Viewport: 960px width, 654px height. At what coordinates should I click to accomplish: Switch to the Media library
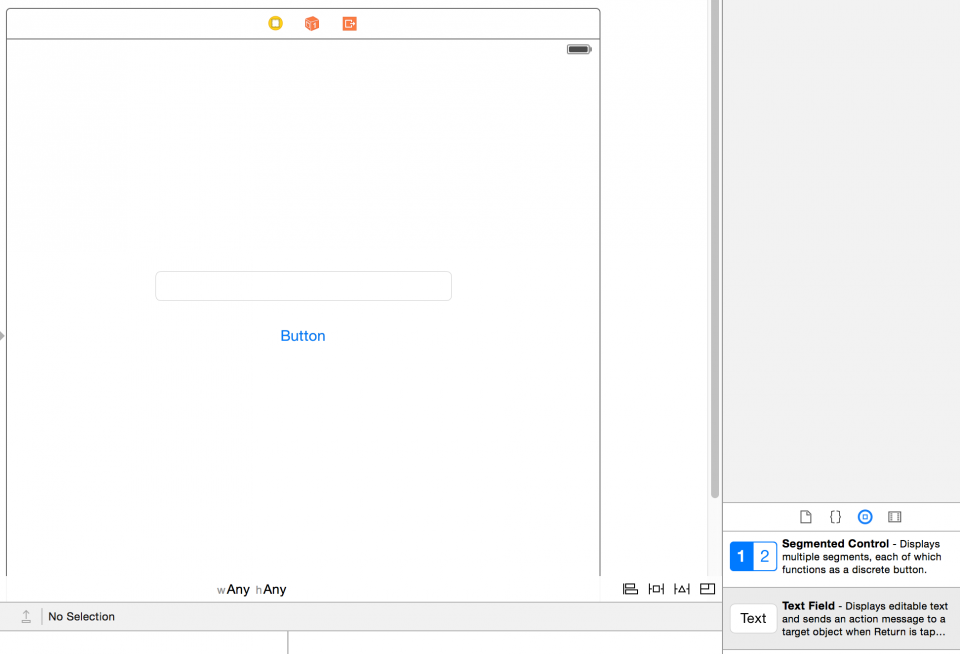tap(894, 516)
